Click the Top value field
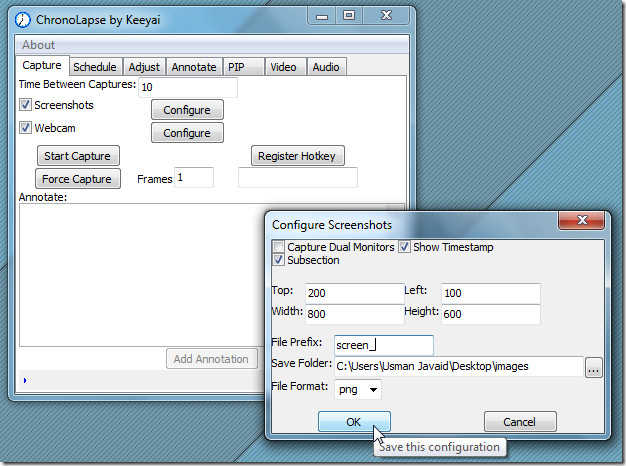 [x=355, y=293]
